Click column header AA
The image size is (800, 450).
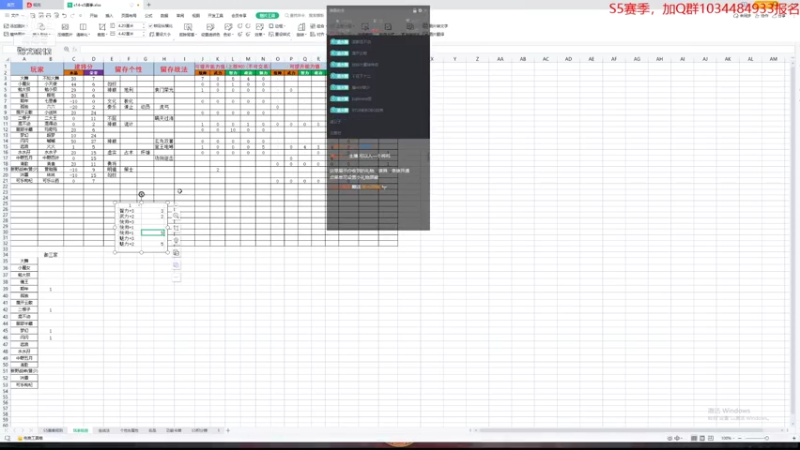click(x=500, y=59)
